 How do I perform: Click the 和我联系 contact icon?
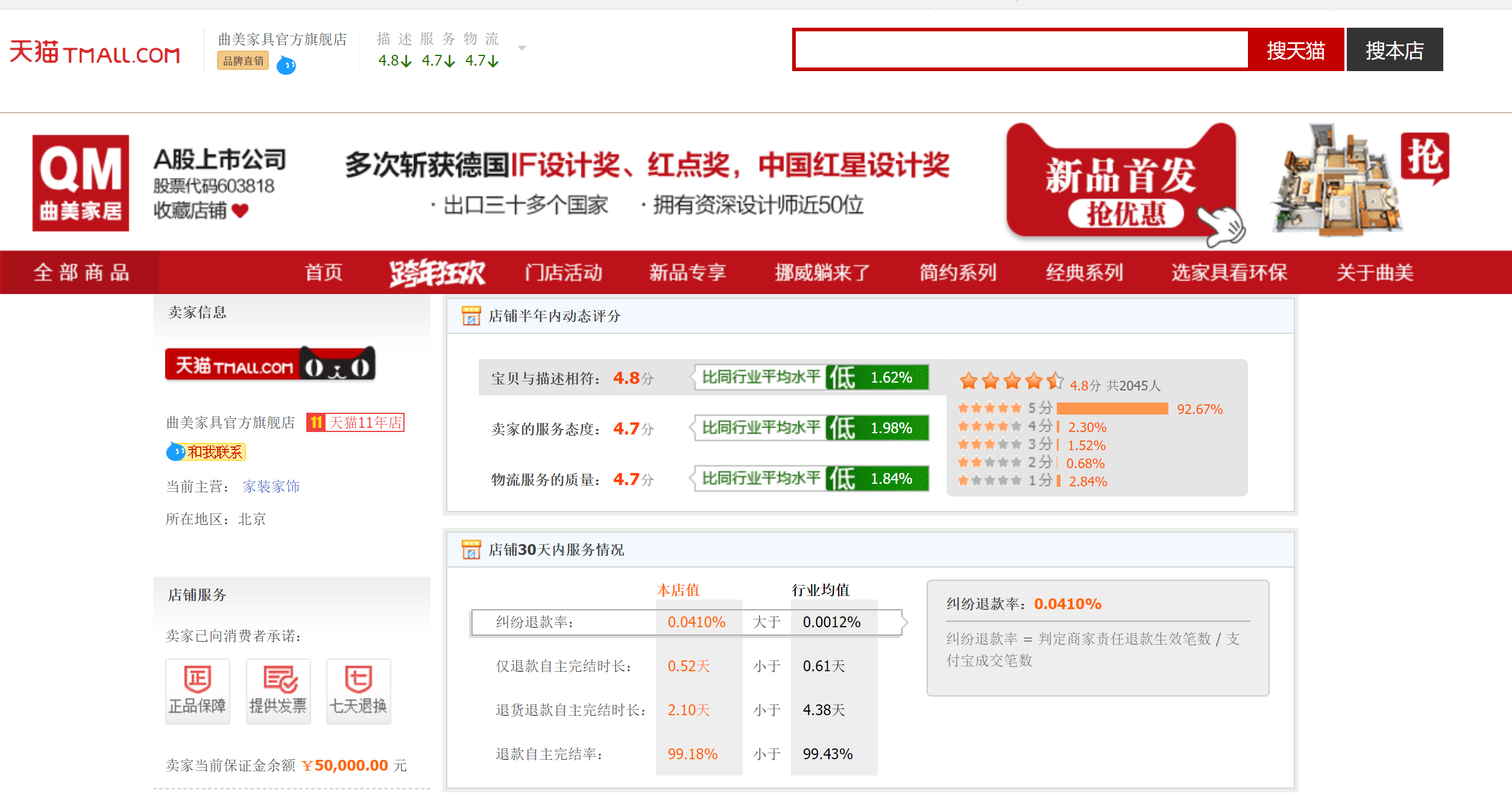pyautogui.click(x=206, y=451)
